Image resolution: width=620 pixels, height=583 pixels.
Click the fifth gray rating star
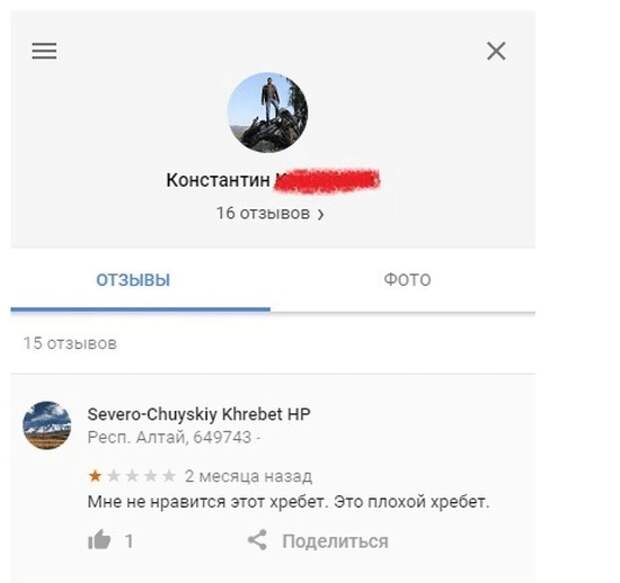click(x=169, y=475)
